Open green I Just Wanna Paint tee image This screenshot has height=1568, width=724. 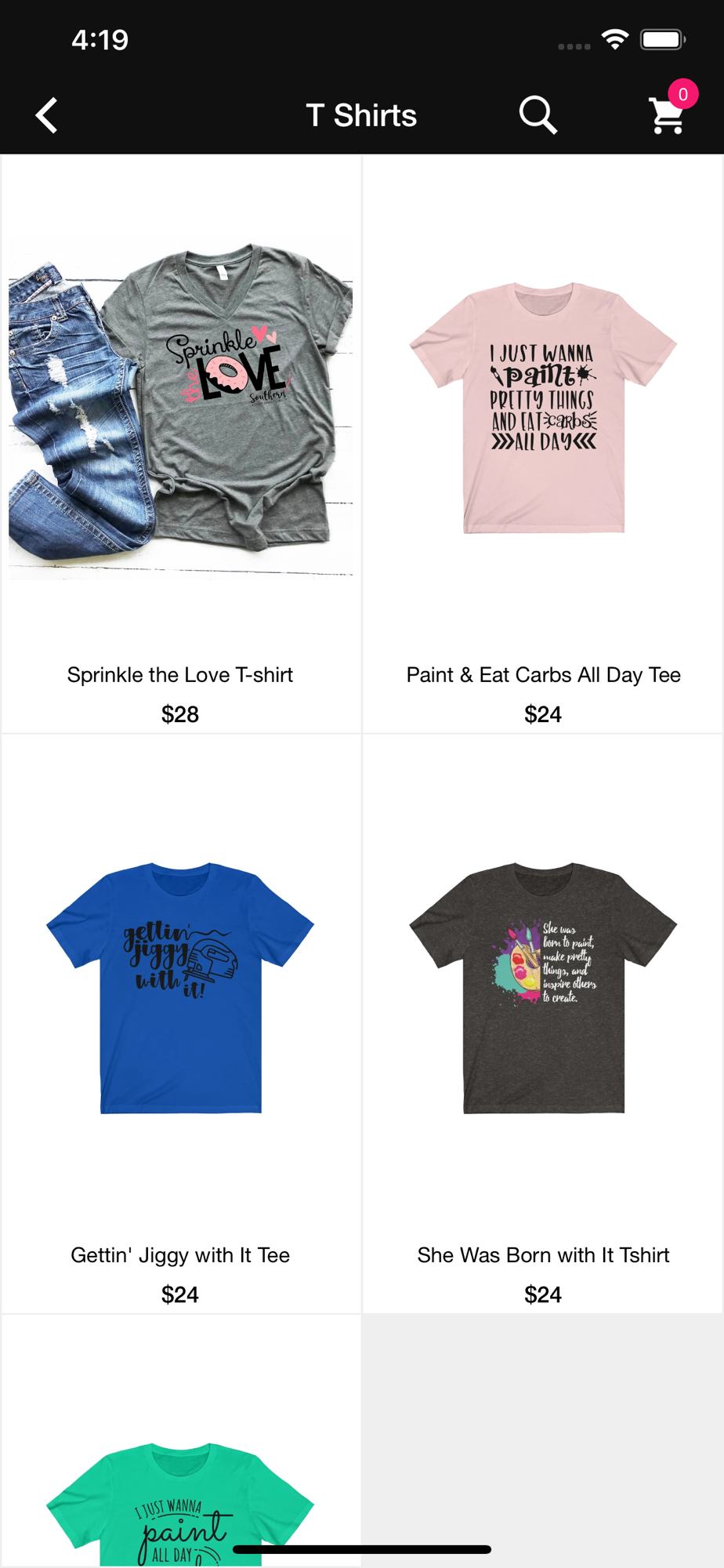coord(180,1504)
